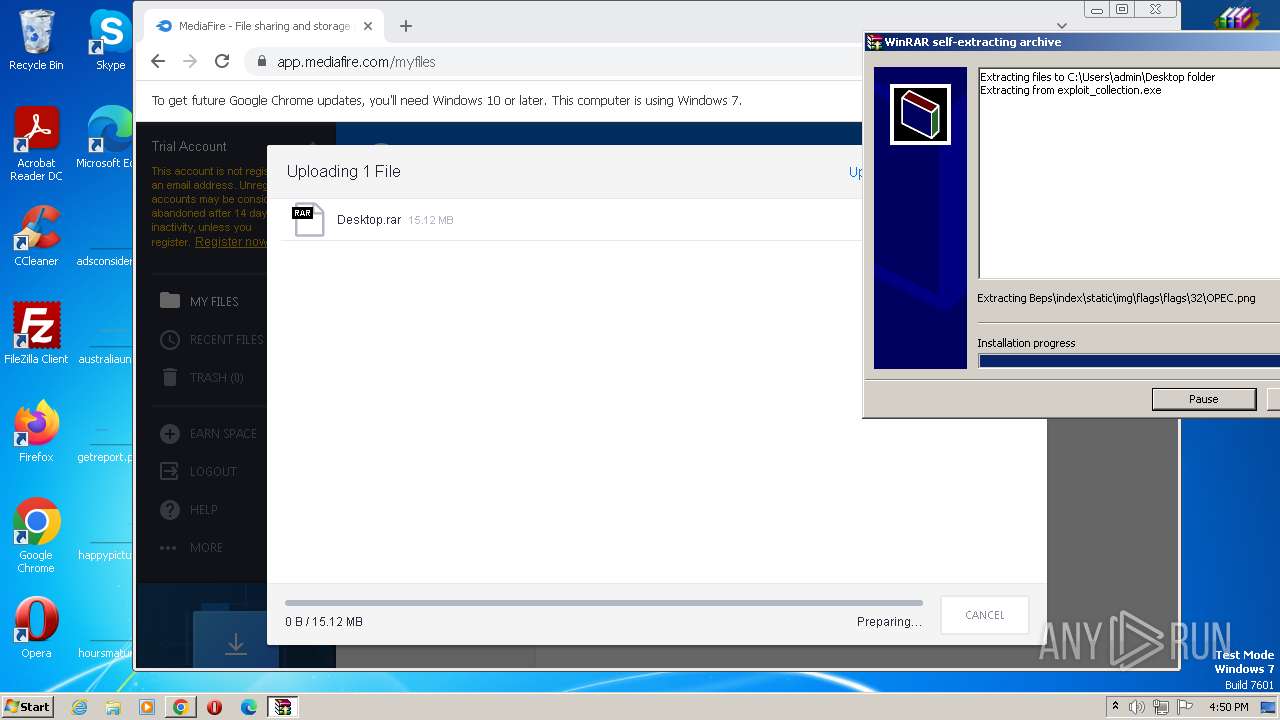
Task: Launch CCleaner from desktop
Action: [x=36, y=236]
